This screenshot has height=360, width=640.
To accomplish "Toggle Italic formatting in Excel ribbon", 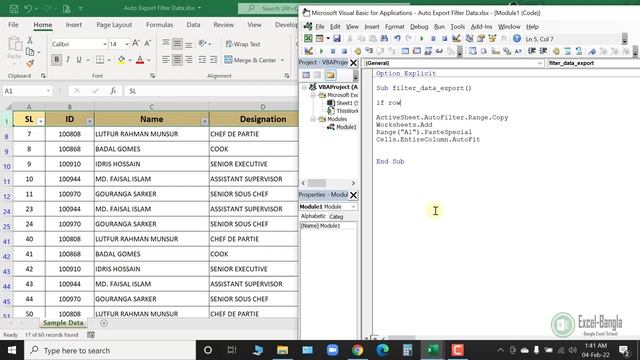I will pyautogui.click(x=68, y=60).
